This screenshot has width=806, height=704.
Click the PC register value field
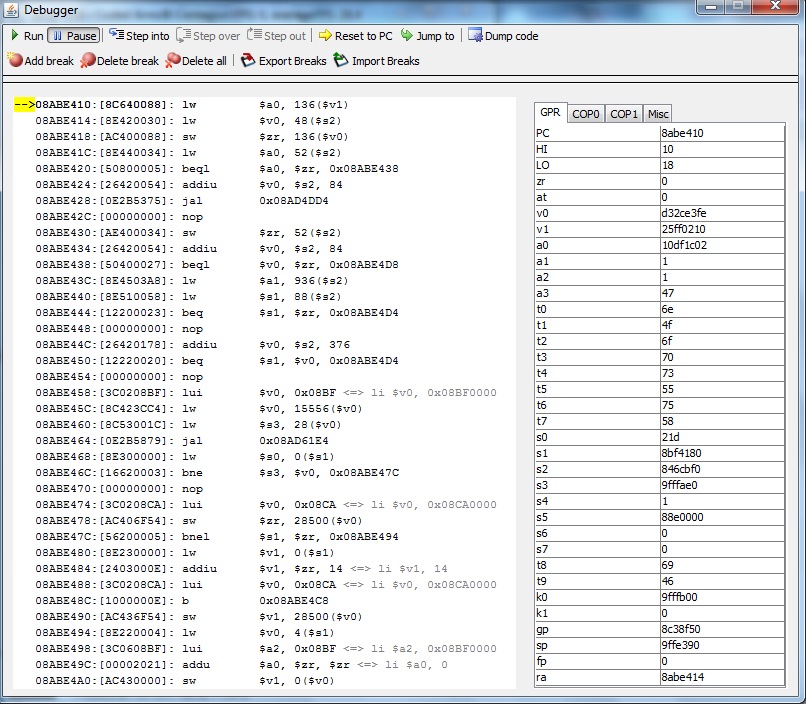click(721, 133)
